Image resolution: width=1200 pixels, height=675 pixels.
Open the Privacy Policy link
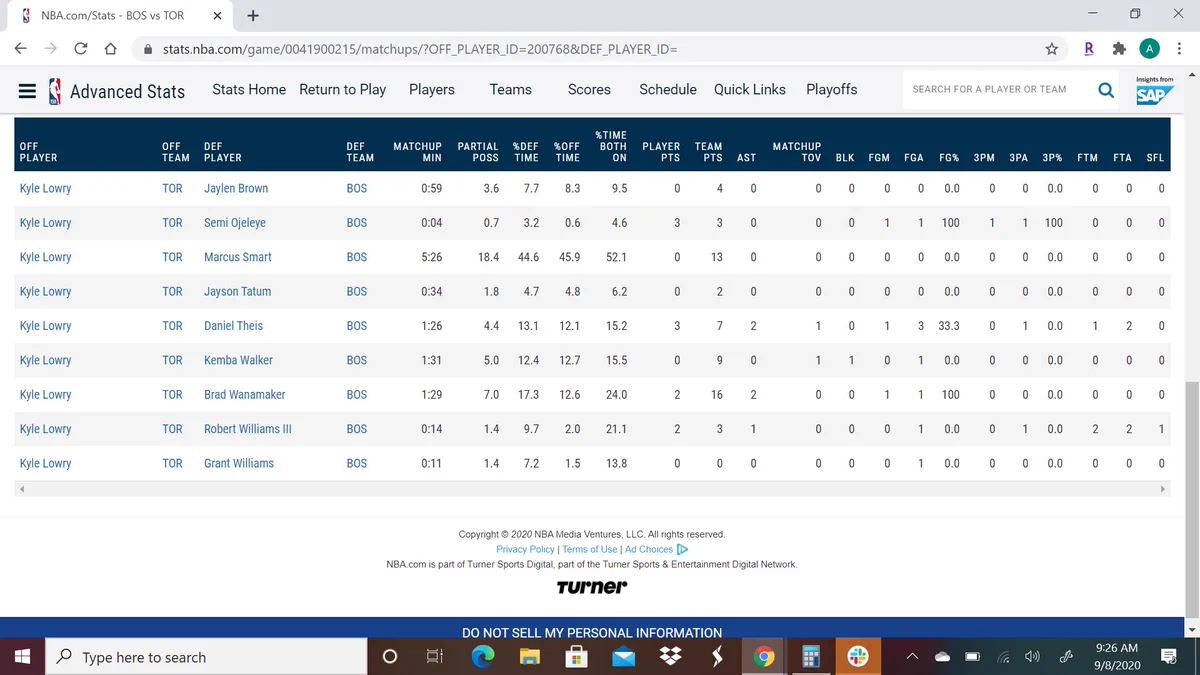click(x=525, y=549)
